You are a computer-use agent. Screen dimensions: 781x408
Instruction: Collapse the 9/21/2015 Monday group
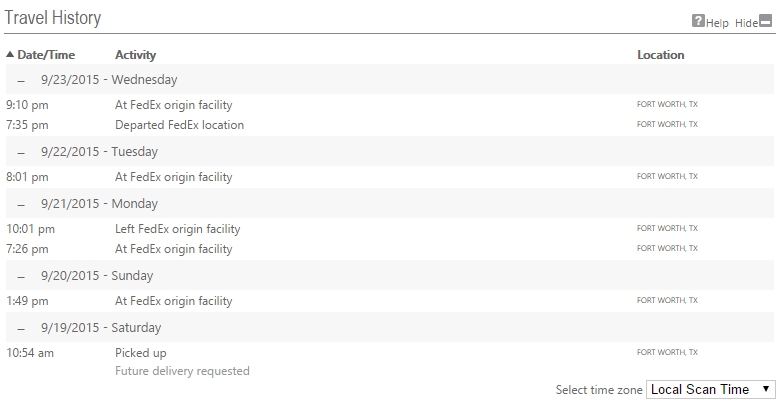point(21,204)
